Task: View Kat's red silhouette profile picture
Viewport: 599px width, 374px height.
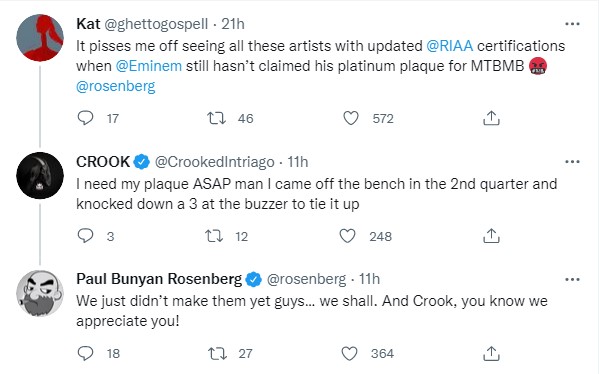Action: pyautogui.click(x=40, y=38)
